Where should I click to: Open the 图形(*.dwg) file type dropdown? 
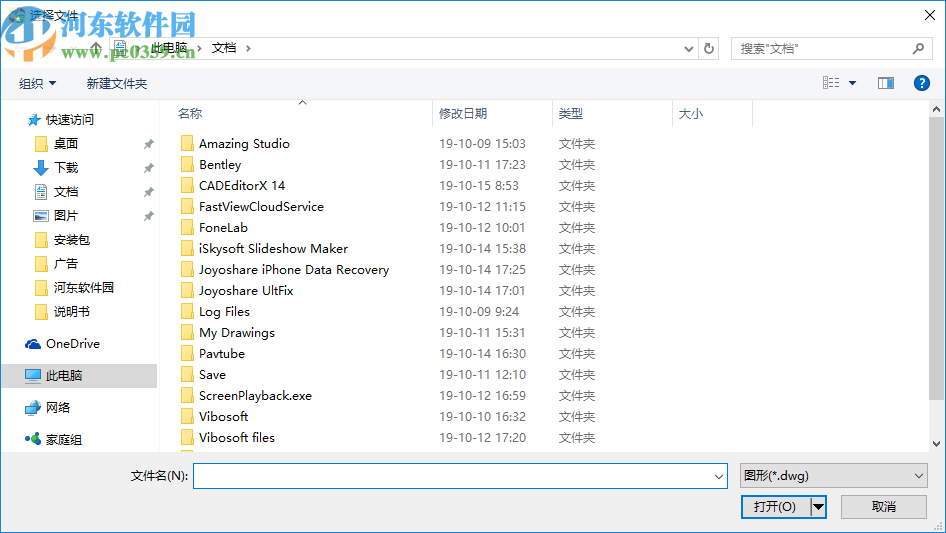[x=833, y=476]
